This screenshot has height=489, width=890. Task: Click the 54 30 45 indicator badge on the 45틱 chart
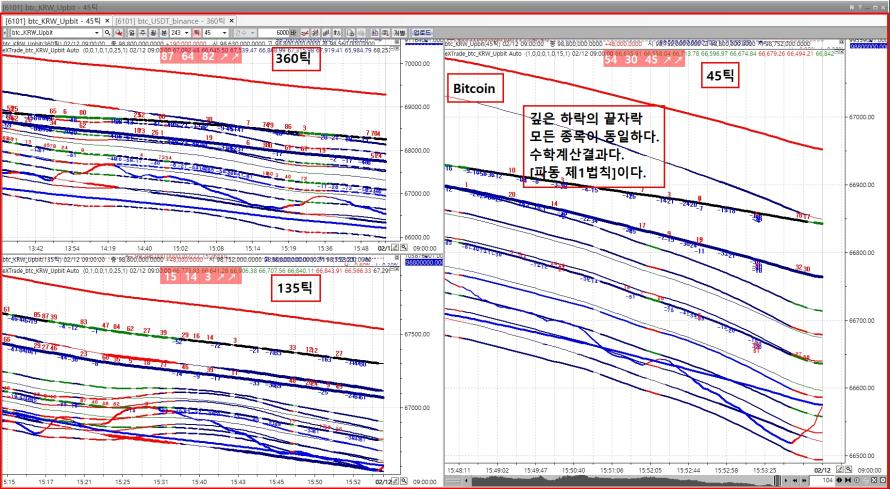coord(644,60)
